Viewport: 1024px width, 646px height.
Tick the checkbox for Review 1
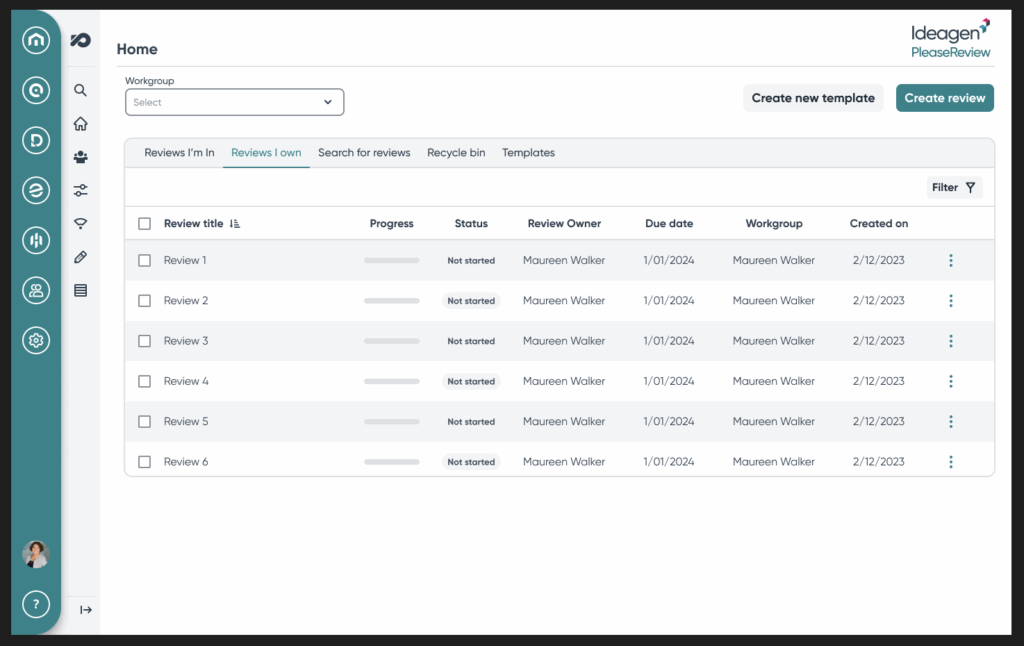144,260
